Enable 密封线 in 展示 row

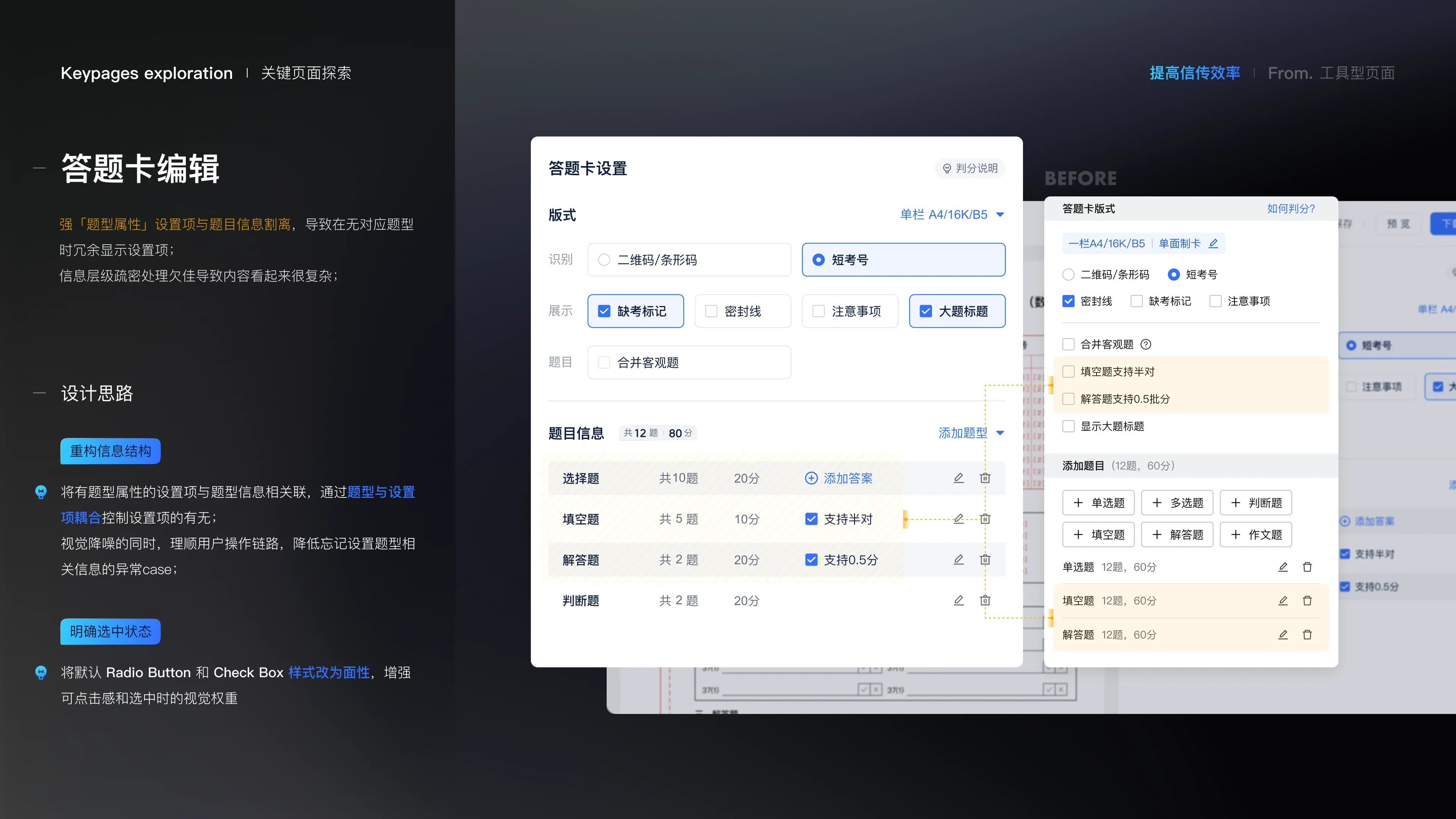pyautogui.click(x=743, y=311)
